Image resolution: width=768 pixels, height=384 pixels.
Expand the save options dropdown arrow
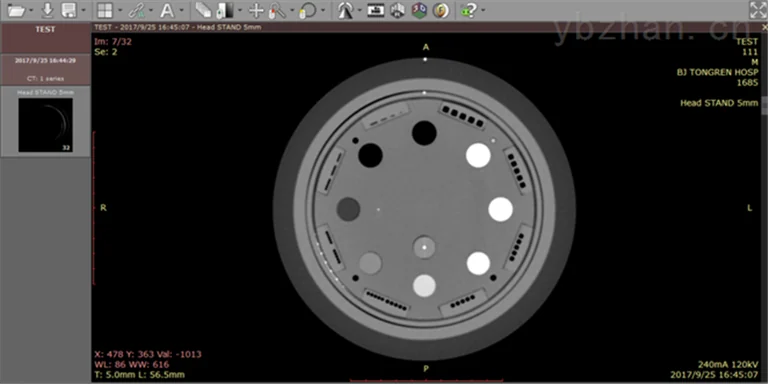83,10
